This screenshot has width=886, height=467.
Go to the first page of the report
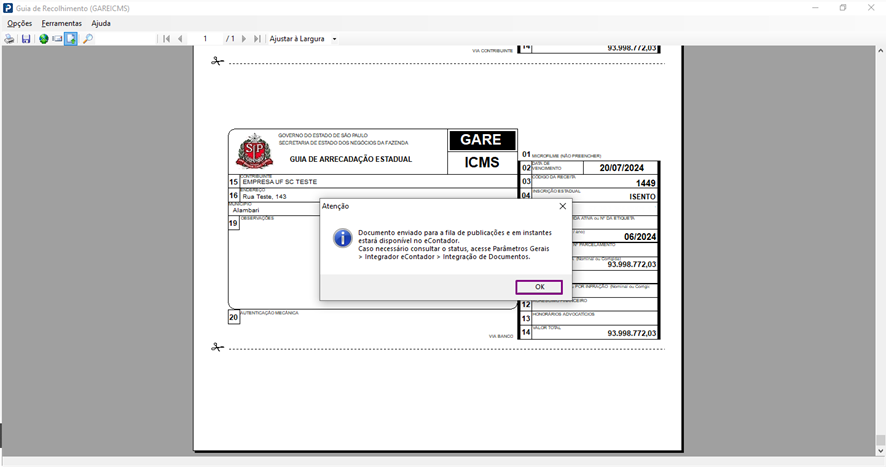click(166, 39)
